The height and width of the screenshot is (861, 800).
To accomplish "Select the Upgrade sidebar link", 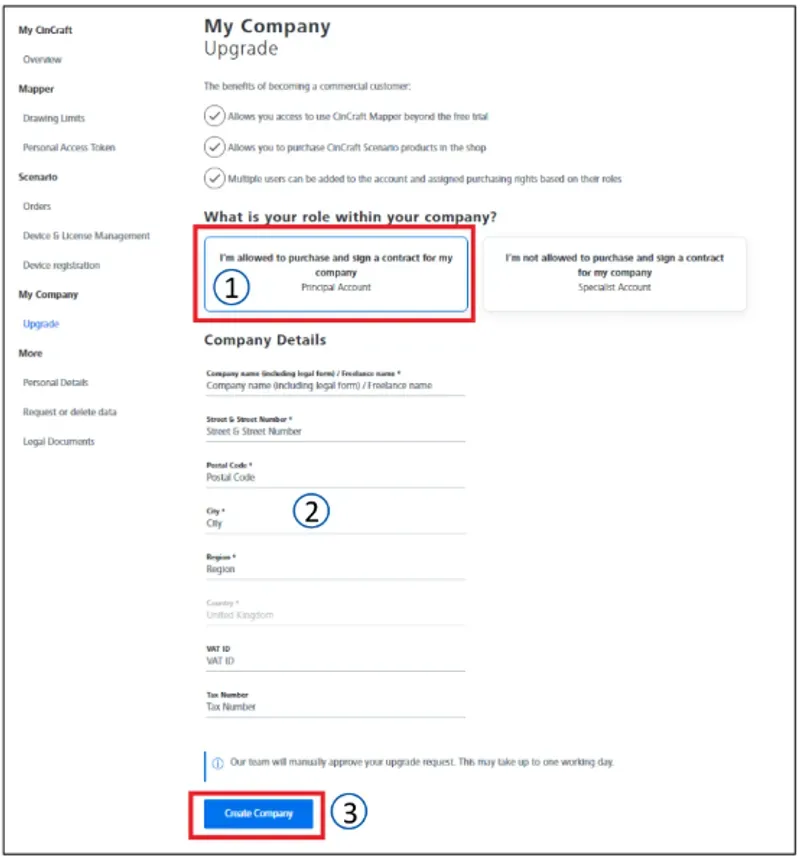I will point(41,324).
